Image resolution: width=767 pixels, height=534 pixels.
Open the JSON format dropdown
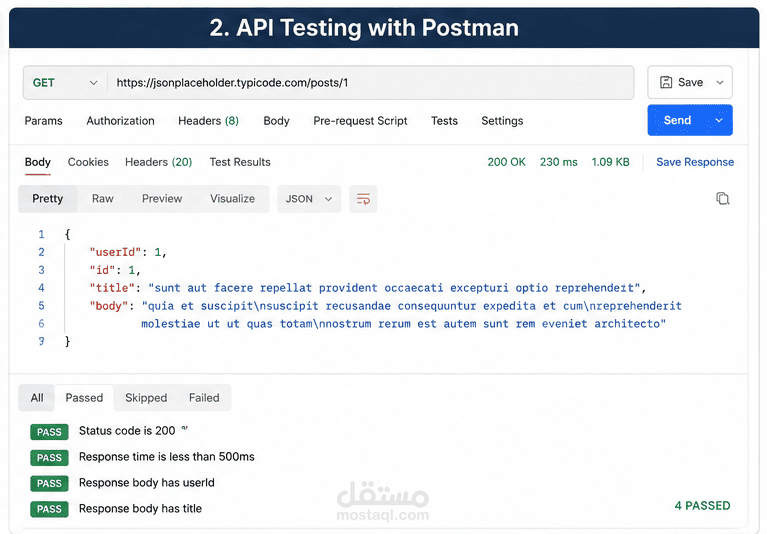(x=309, y=199)
